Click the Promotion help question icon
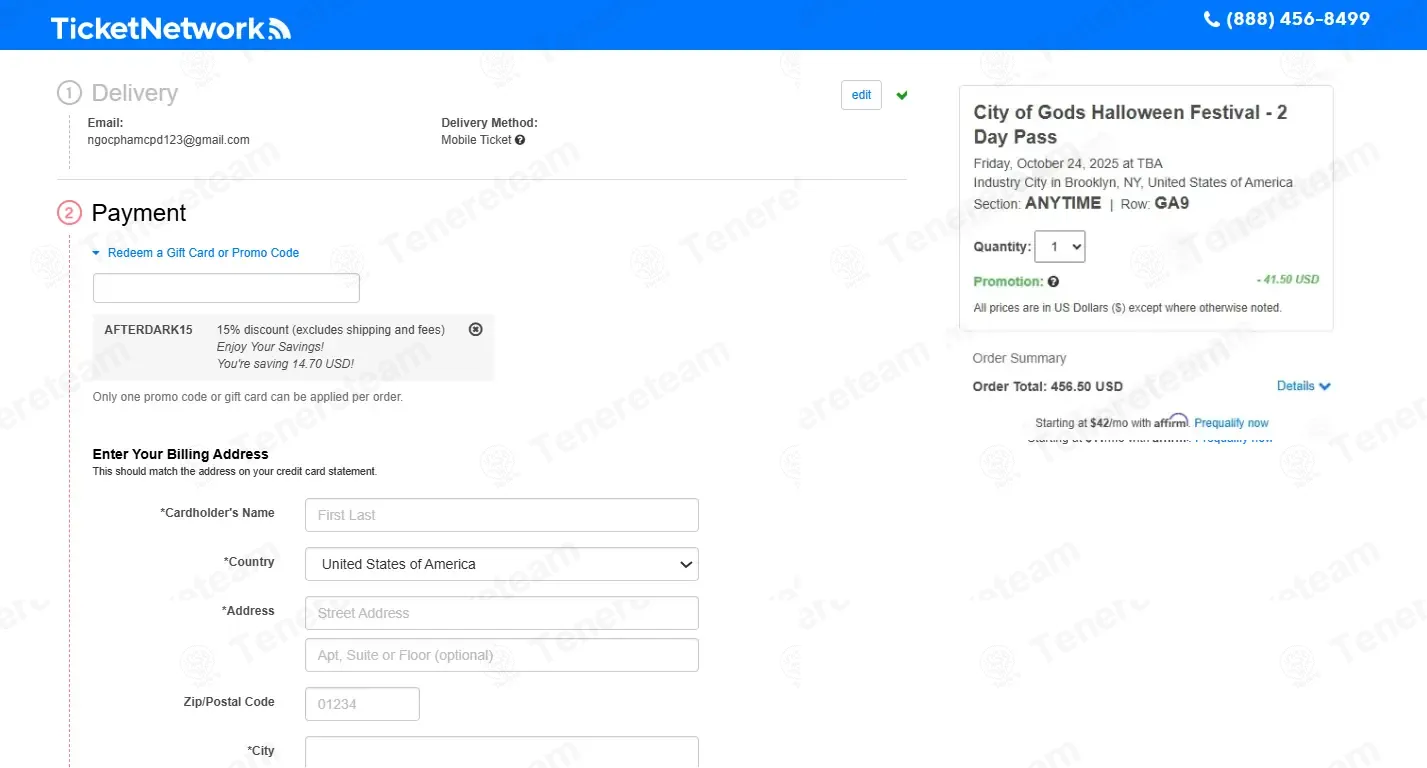 click(1053, 282)
